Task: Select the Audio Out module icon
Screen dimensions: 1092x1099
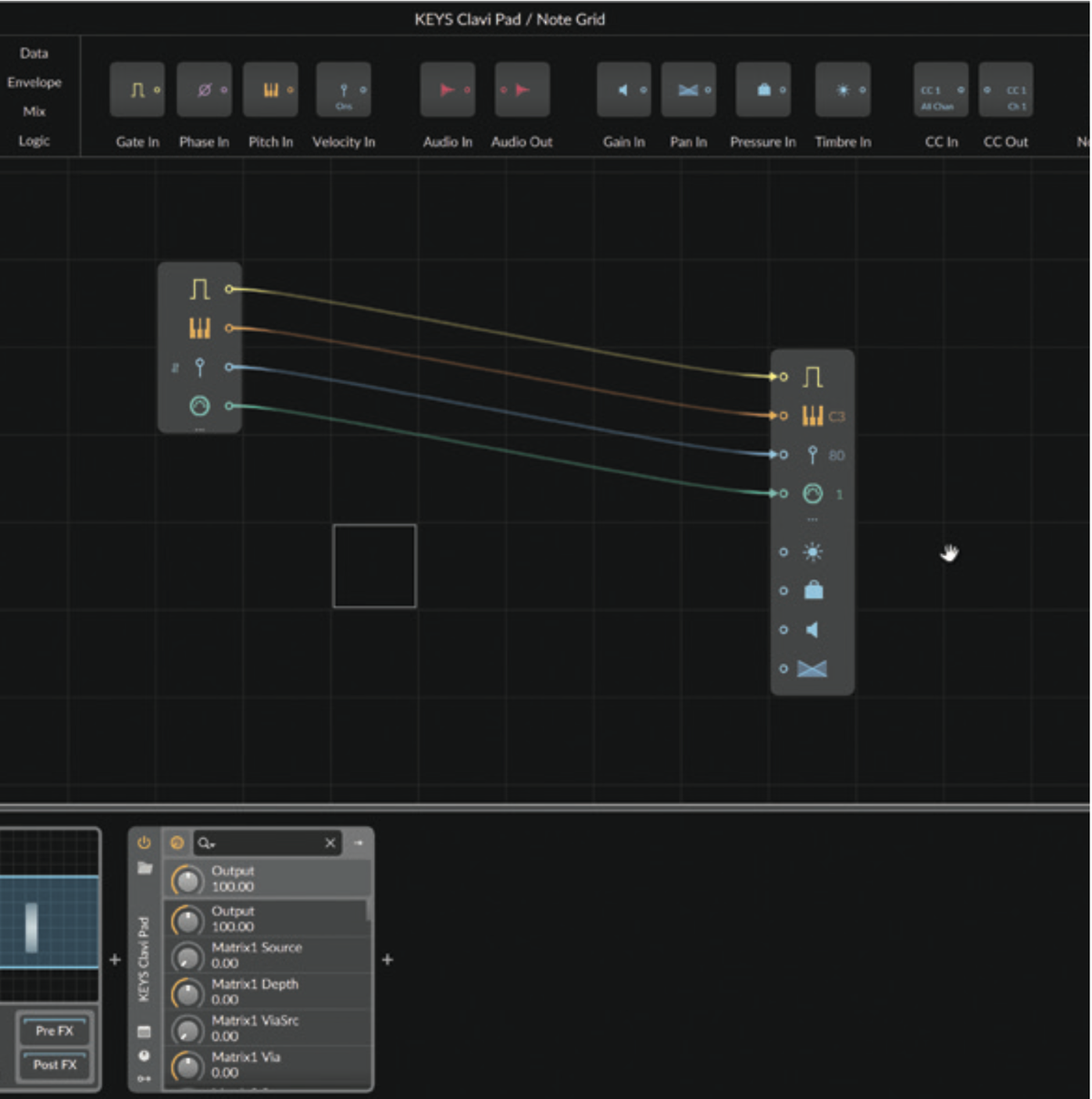Action: pos(521,89)
